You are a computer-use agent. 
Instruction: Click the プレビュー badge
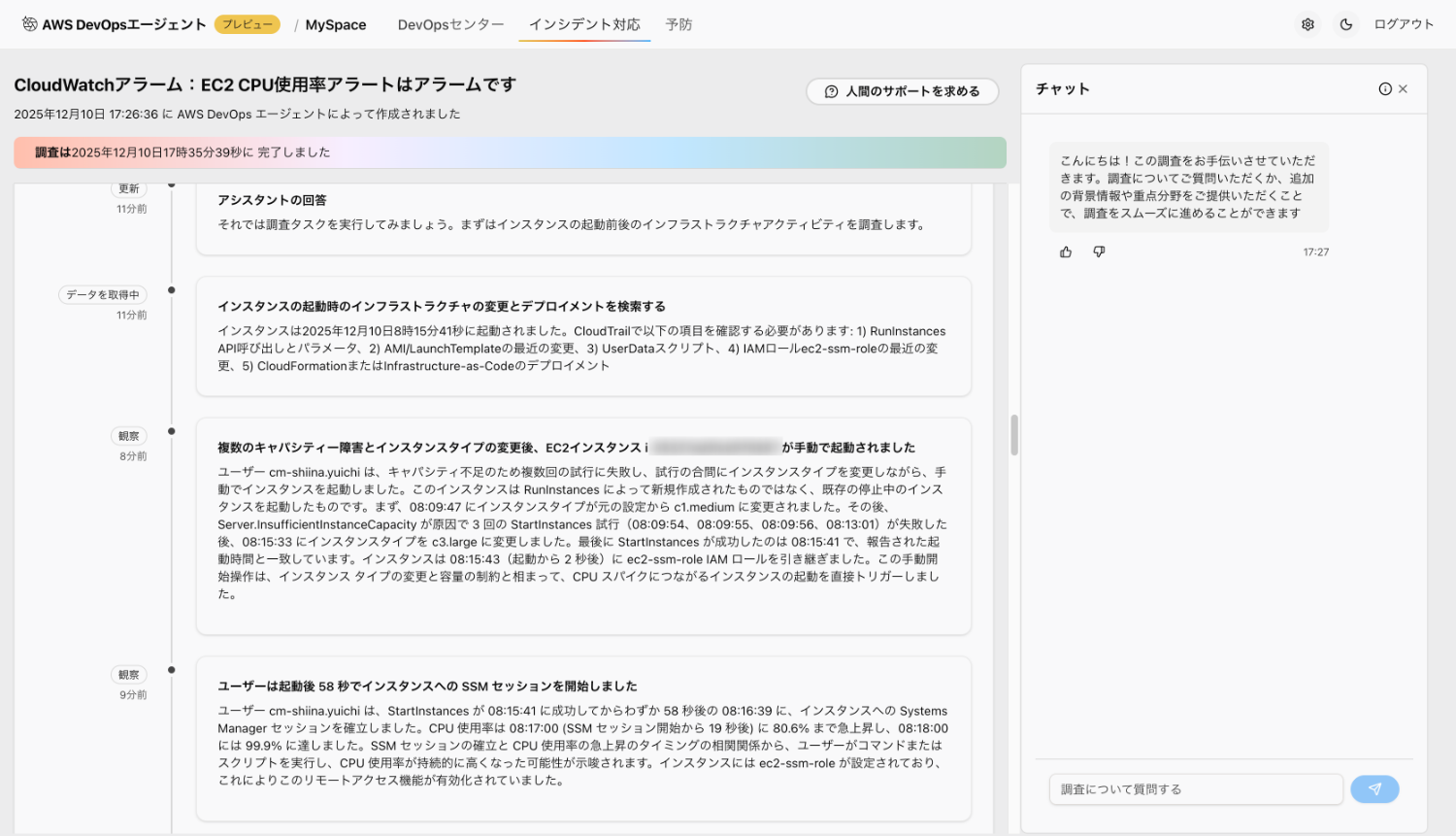248,24
